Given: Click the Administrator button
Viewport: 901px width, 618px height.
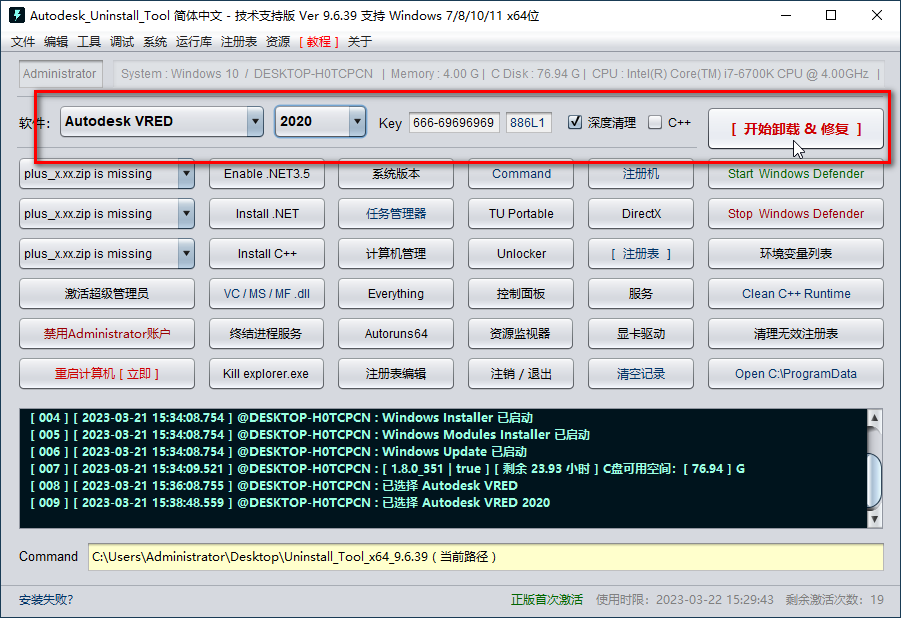Looking at the screenshot, I should click(60, 74).
